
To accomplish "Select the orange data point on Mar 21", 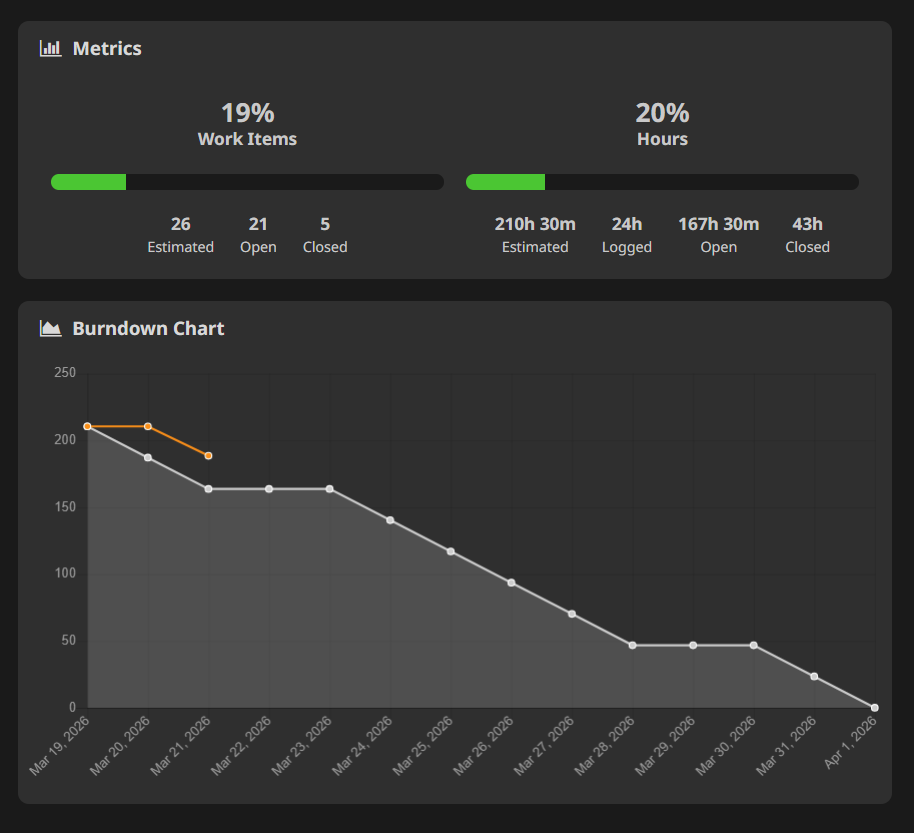I will point(208,455).
